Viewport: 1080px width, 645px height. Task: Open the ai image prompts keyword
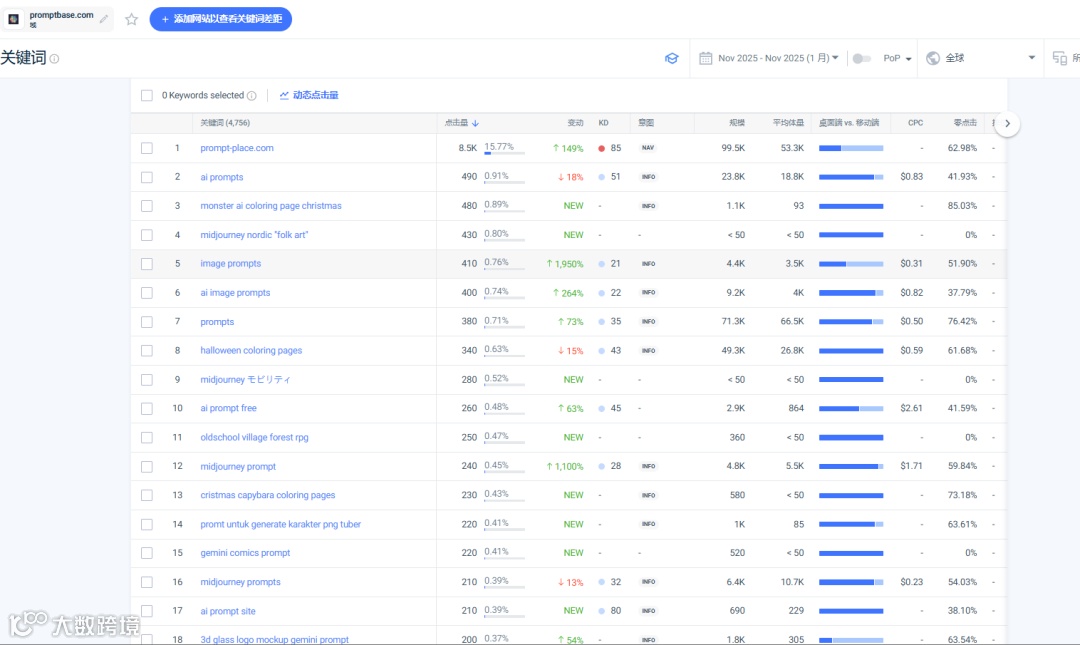point(235,293)
